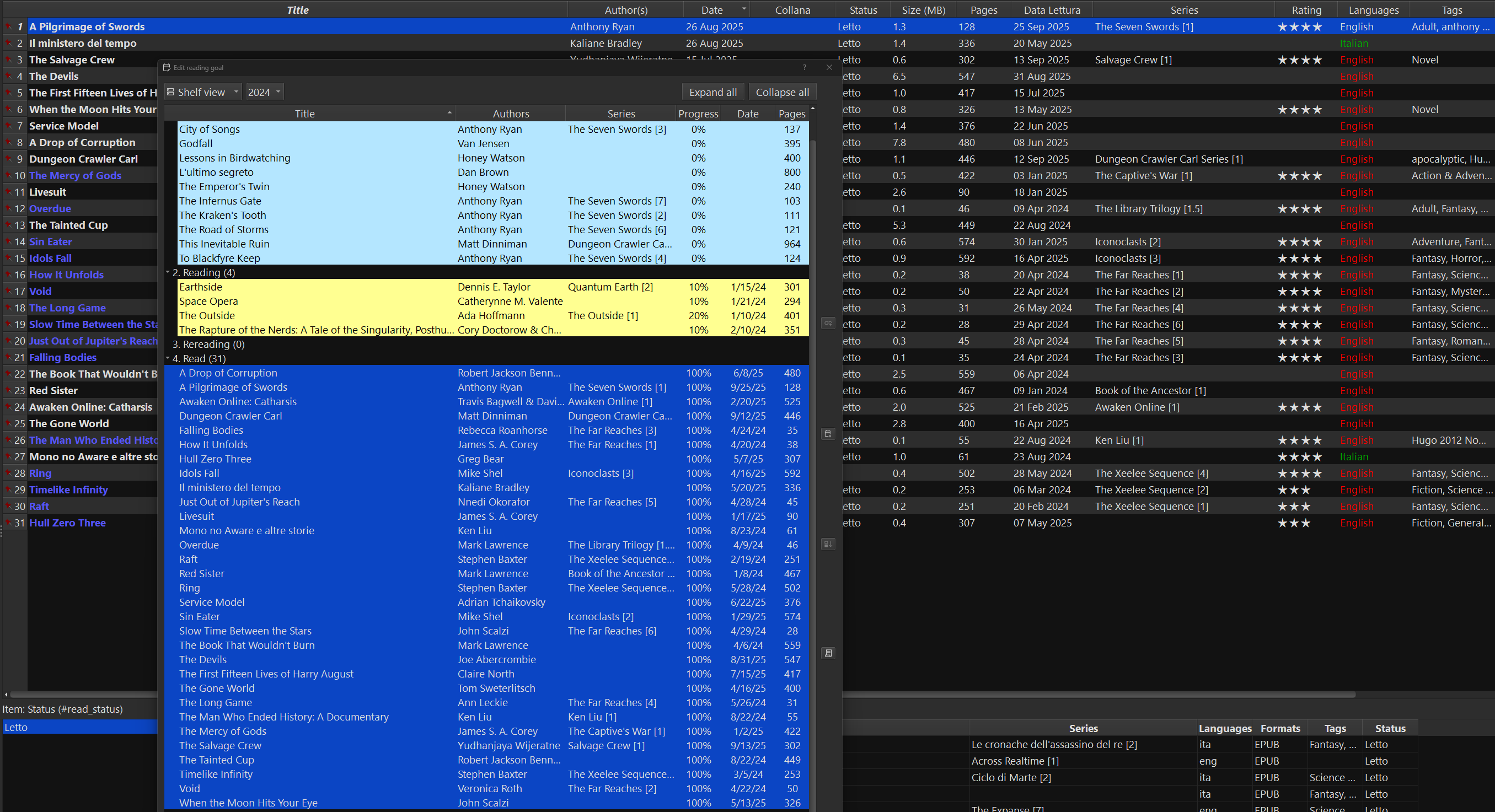Close the Edit reading goal dialog
The image size is (1495, 812).
click(829, 67)
